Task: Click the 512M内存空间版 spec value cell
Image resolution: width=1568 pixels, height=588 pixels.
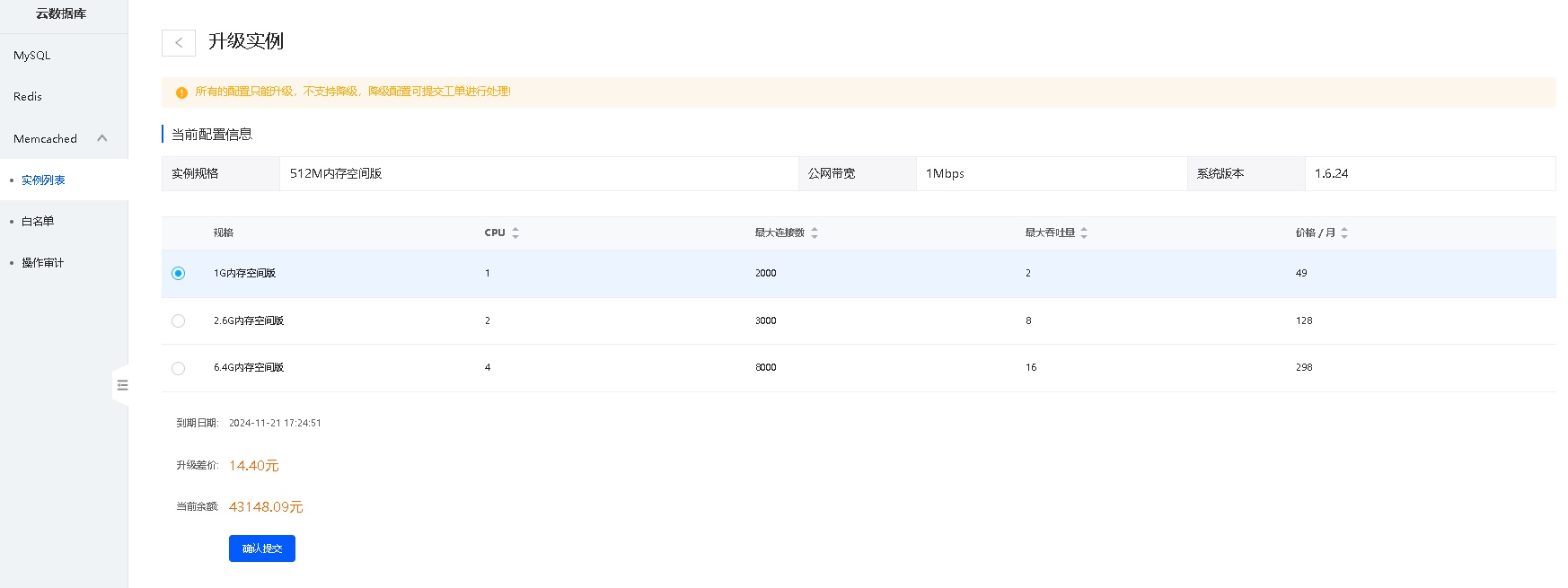Action: [336, 173]
